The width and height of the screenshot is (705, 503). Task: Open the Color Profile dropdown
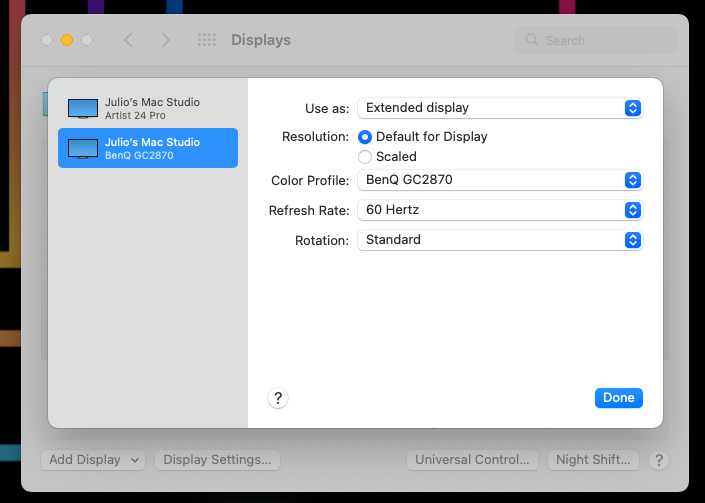click(500, 180)
